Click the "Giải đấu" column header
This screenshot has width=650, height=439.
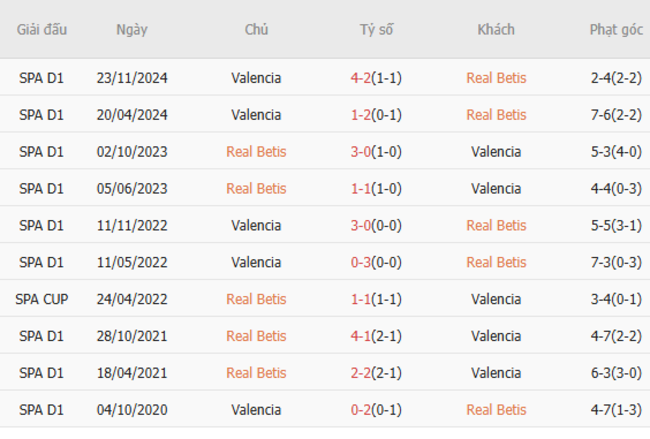(42, 30)
